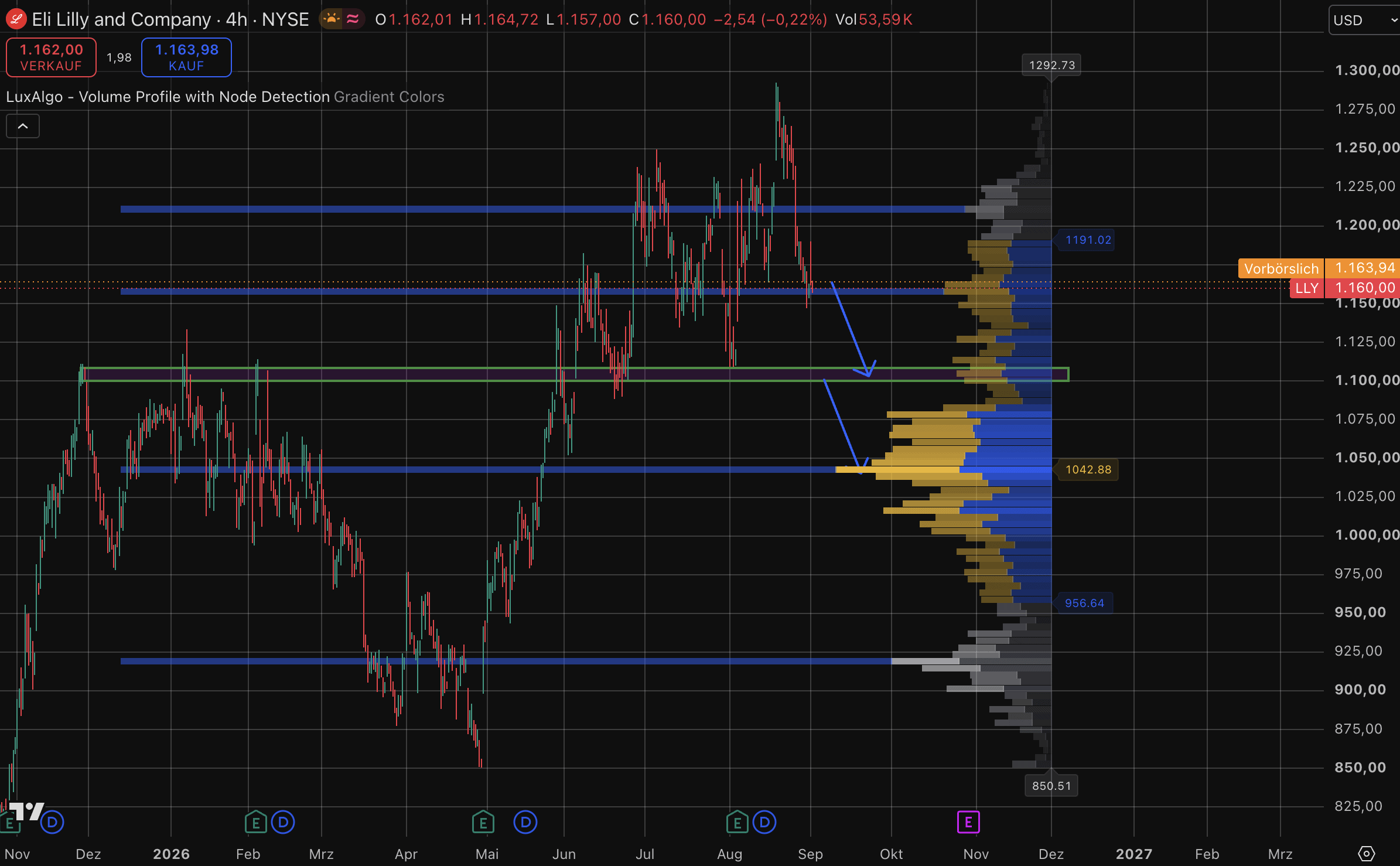Click the Sep label on time axis
The image size is (1400, 866).
click(810, 854)
